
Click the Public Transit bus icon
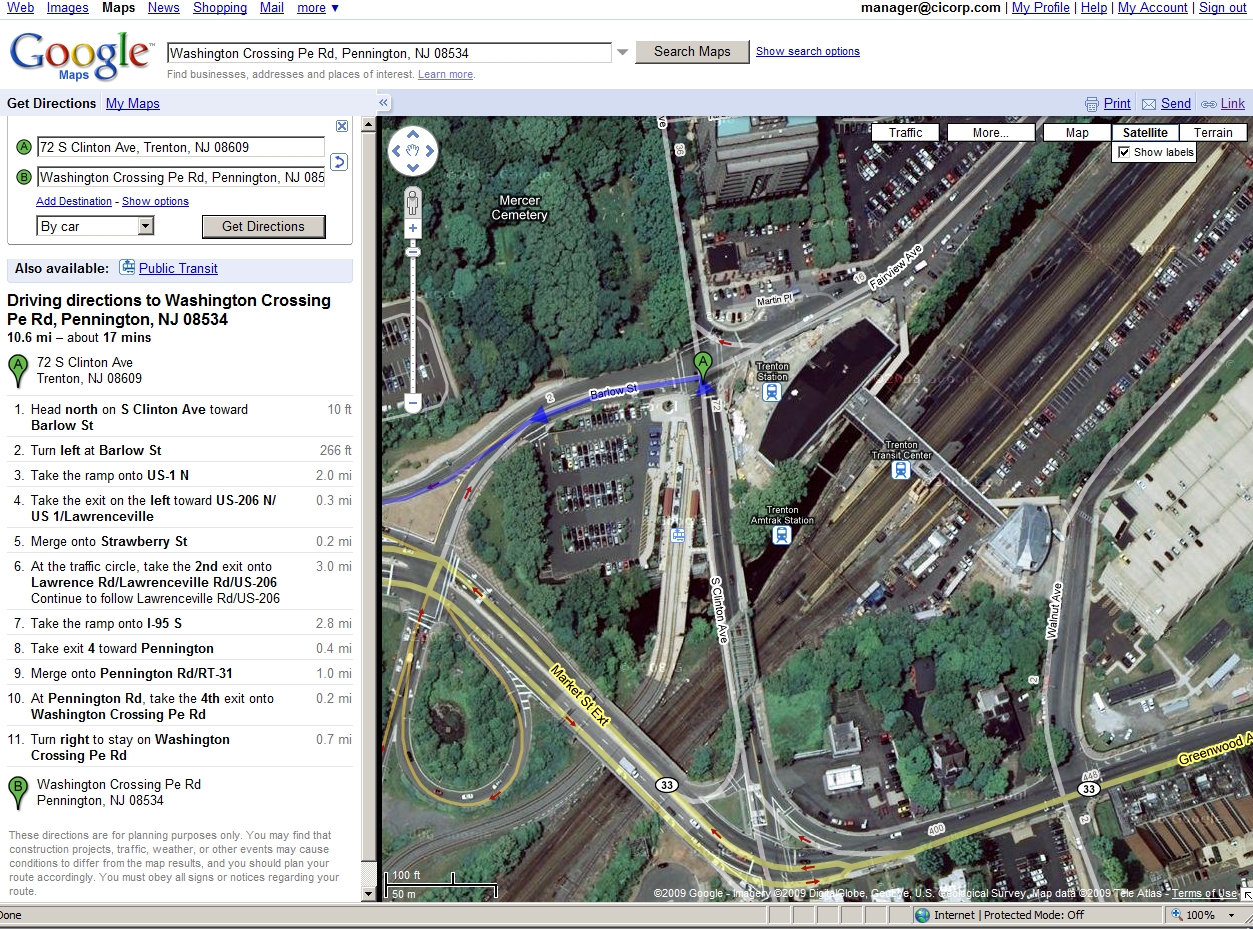127,267
